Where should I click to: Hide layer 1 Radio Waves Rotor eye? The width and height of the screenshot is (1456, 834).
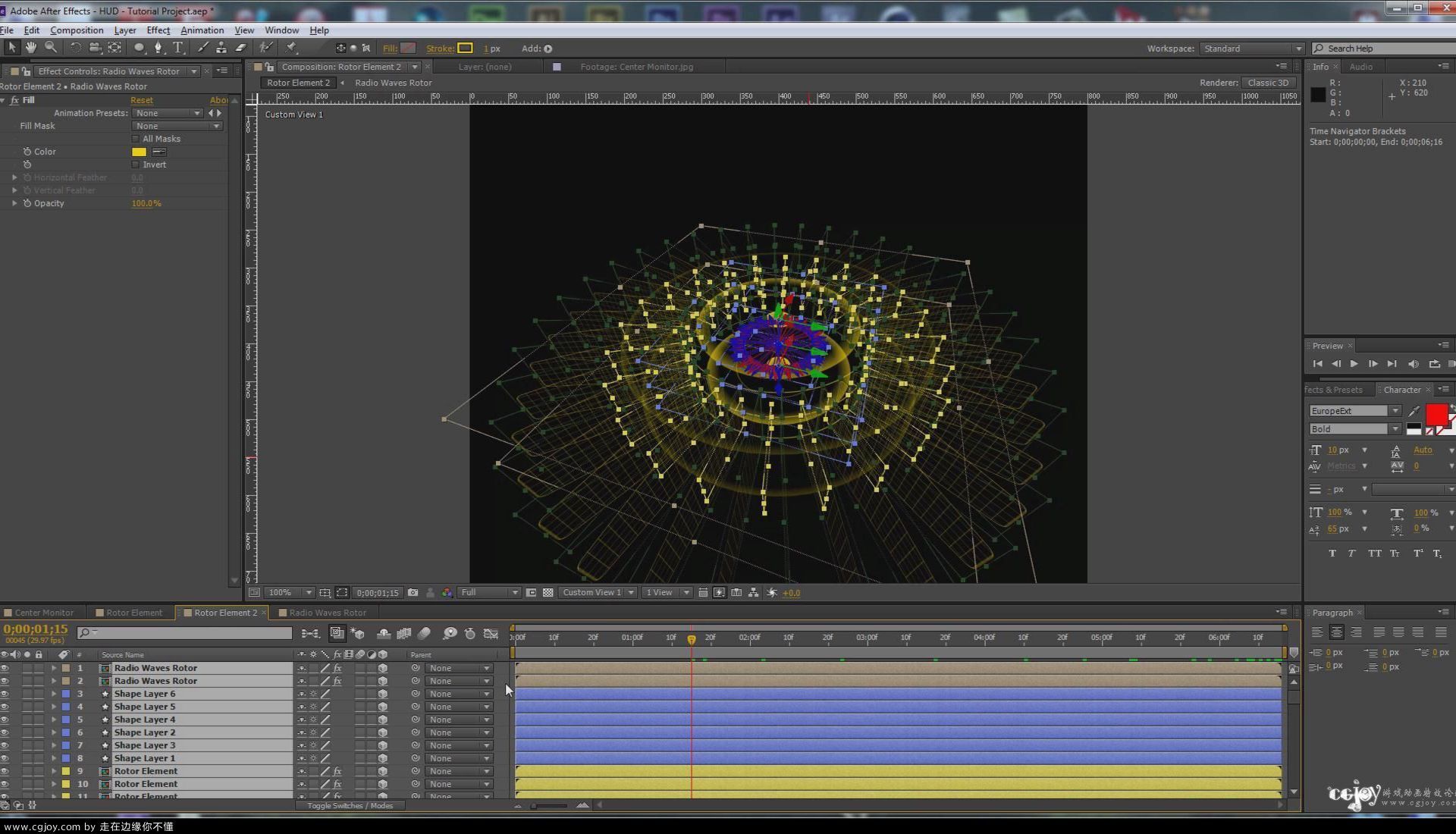[x=5, y=668]
